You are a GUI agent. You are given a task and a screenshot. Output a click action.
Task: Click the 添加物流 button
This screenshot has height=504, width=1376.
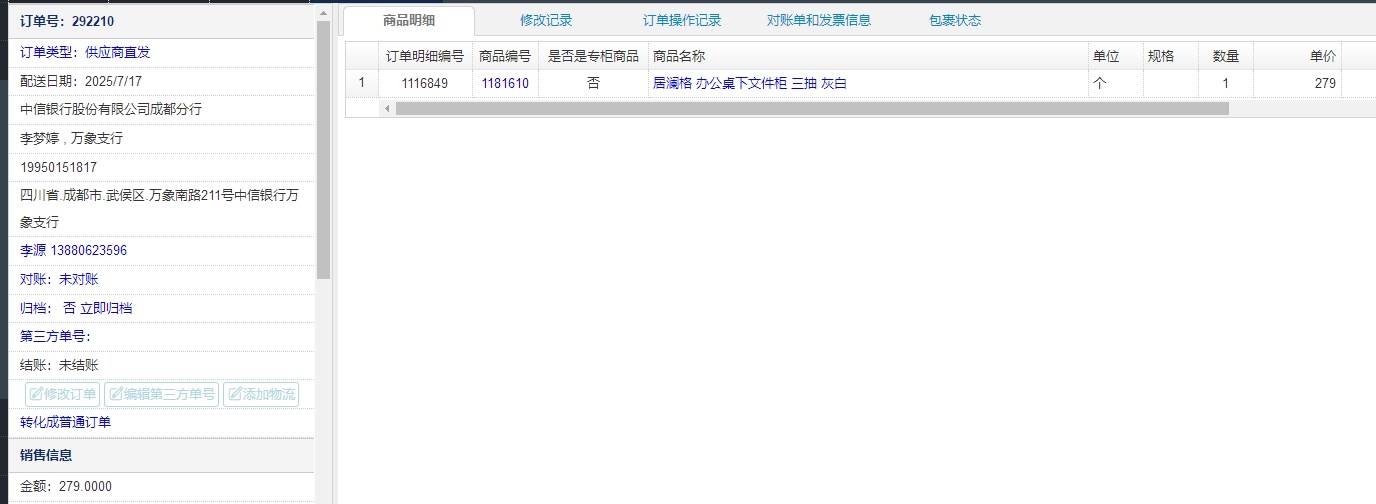[x=261, y=394]
